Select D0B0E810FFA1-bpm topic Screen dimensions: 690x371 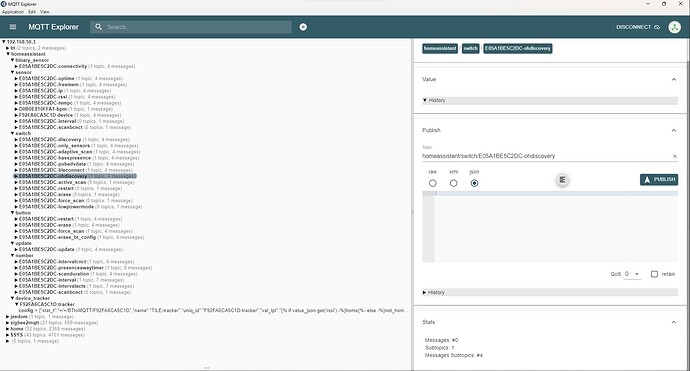click(x=42, y=109)
